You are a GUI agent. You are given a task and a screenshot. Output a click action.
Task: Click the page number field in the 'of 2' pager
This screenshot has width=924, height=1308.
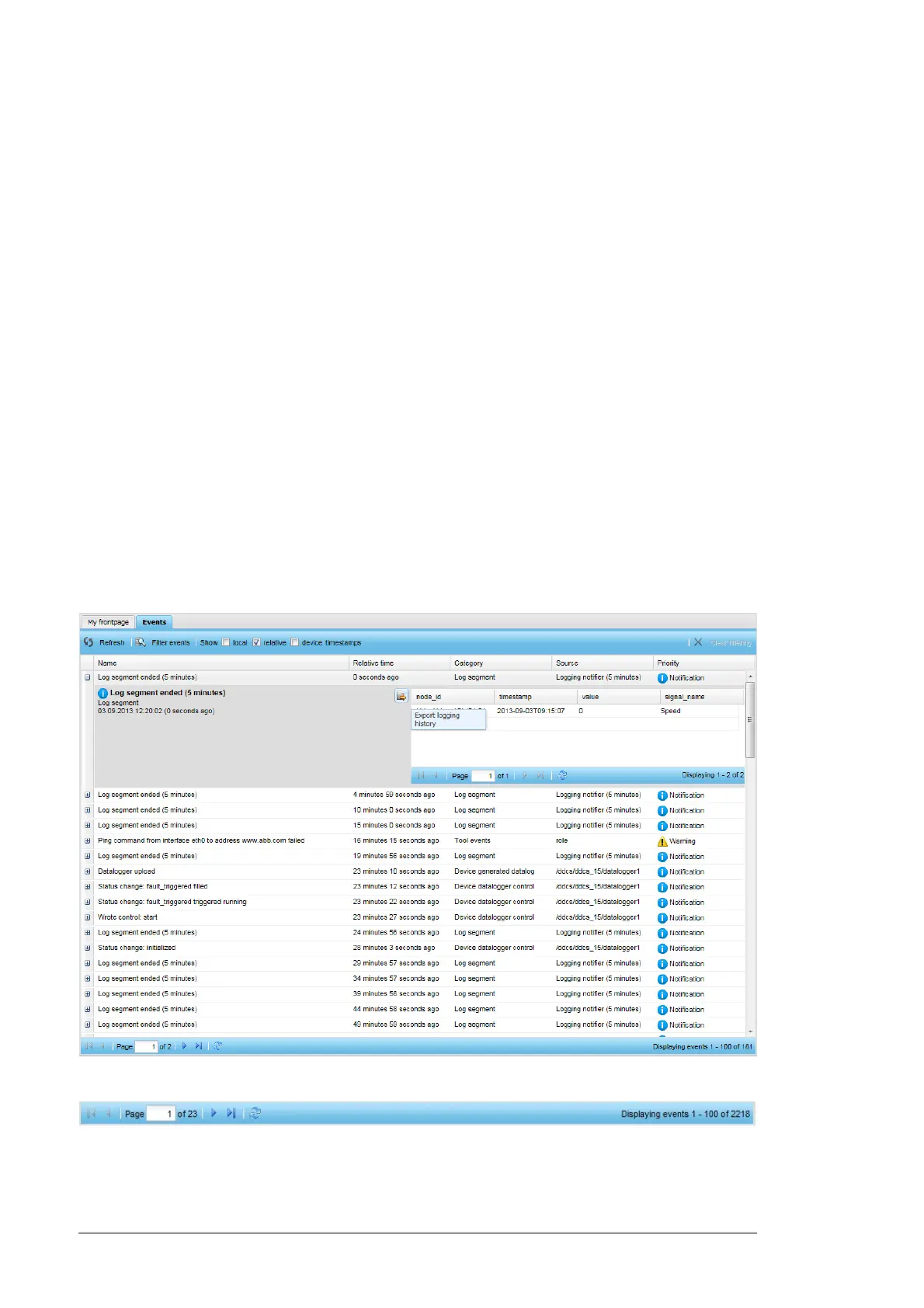click(x=146, y=1046)
